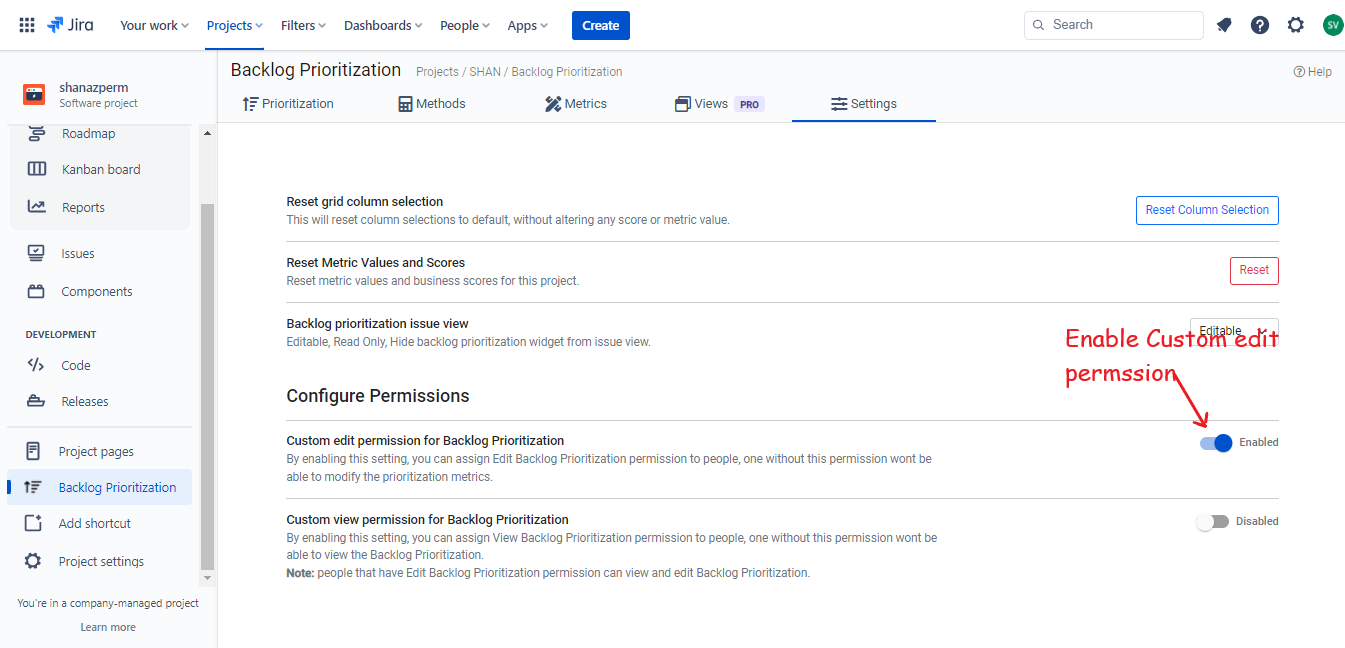This screenshot has width=1345, height=648.
Task: Click the Jira logo
Action: point(71,25)
